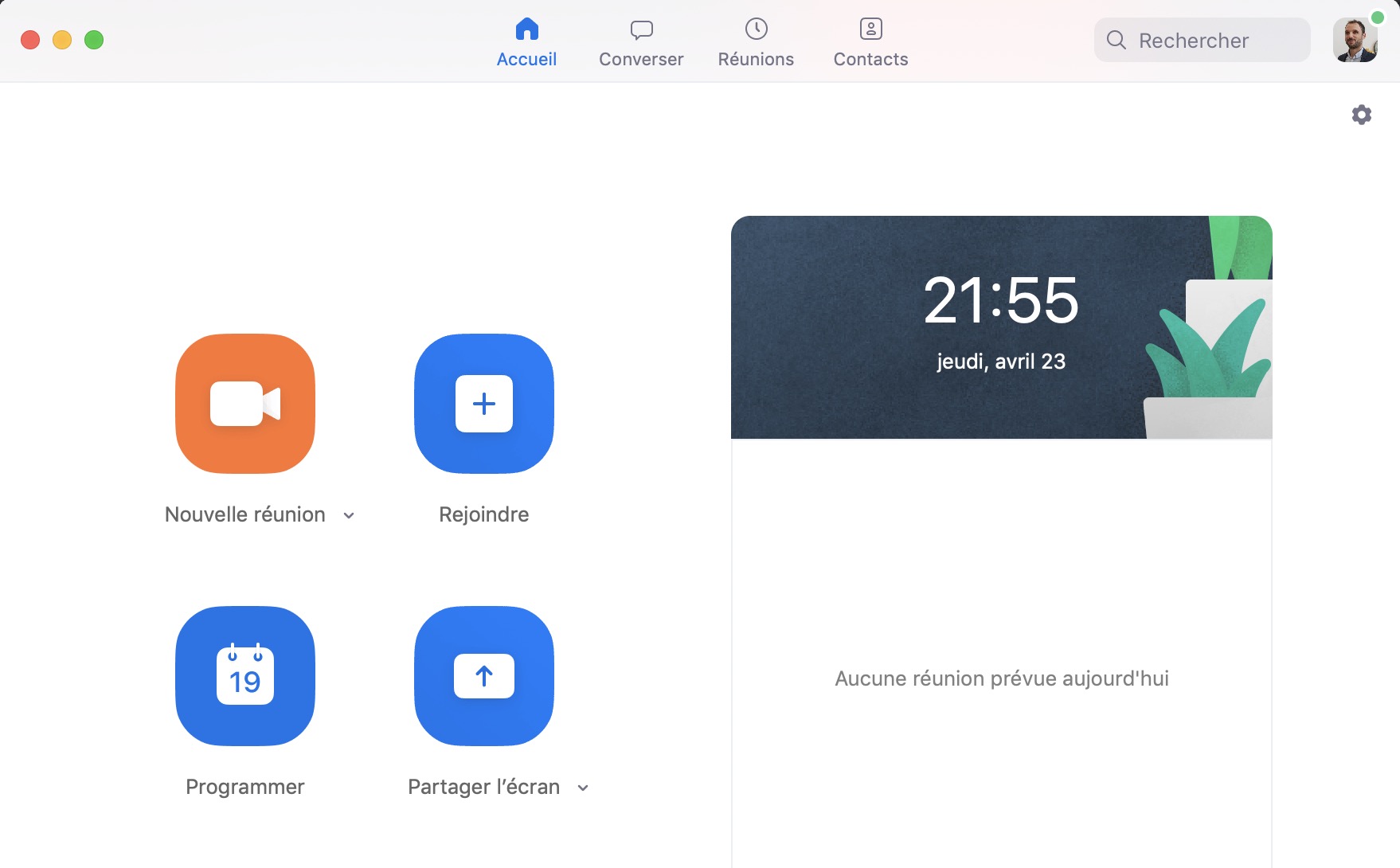Open the Programmer calendar icon
Image resolution: width=1400 pixels, height=868 pixels.
(245, 676)
